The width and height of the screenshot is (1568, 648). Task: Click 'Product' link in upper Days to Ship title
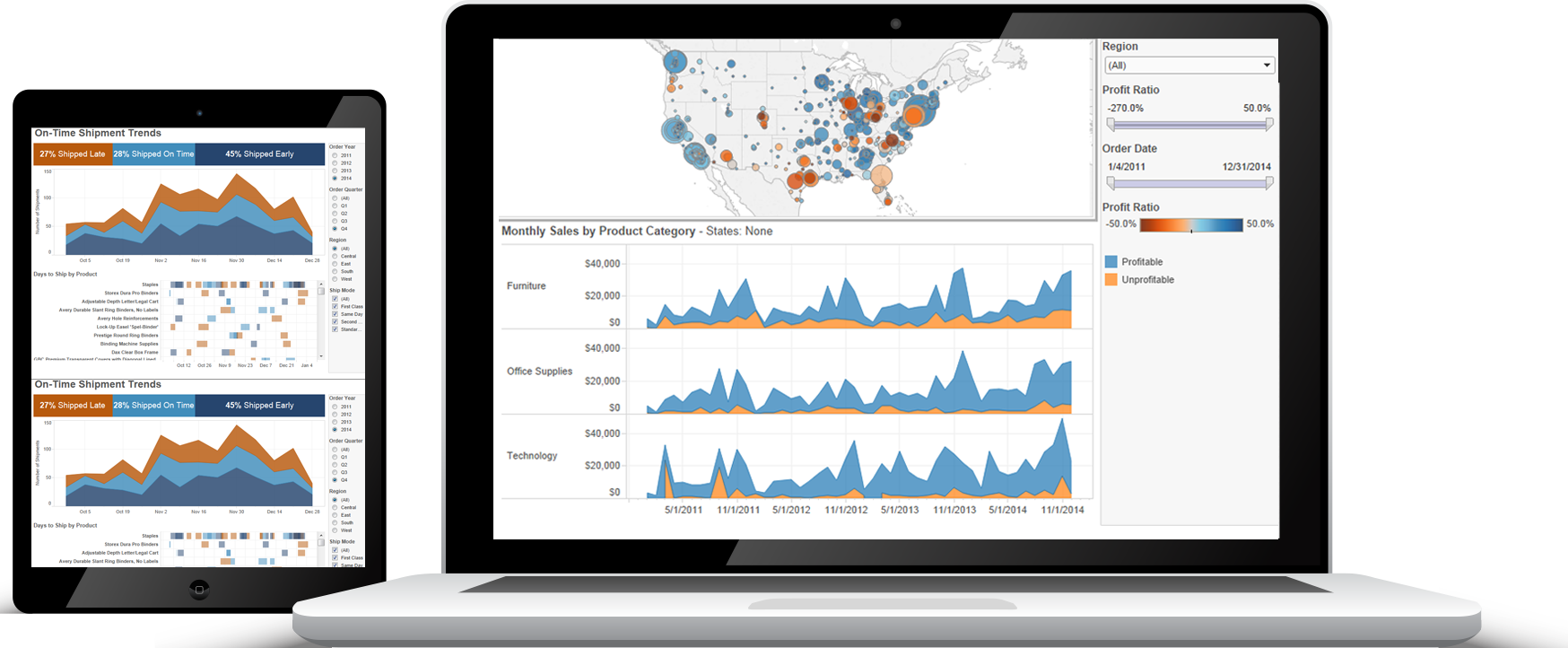tap(86, 275)
